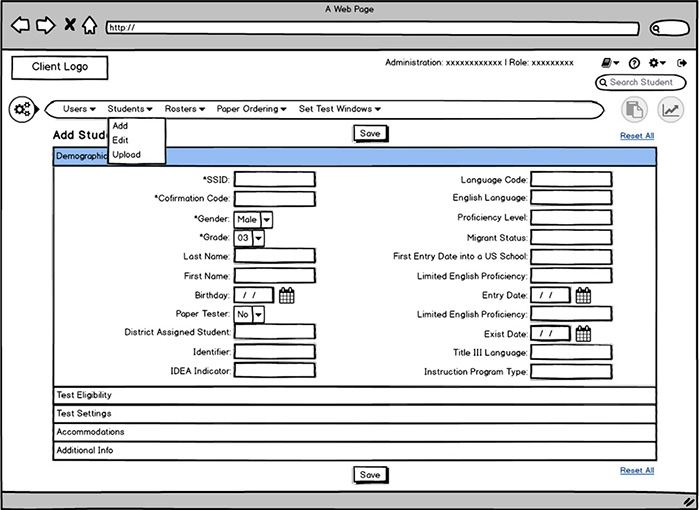Click the Entry Date field
Screen dimensions: 700x510
[550, 295]
